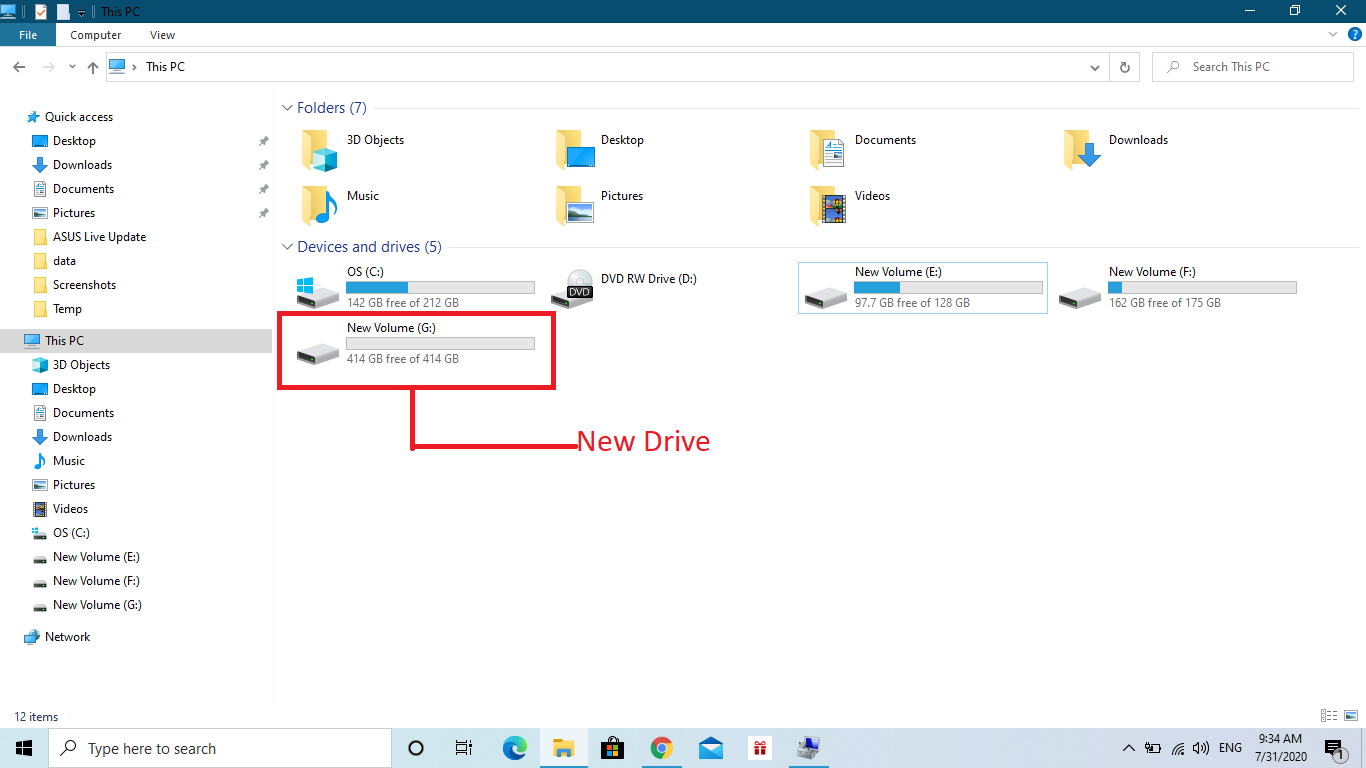
Task: Switch to the View ribbon tab
Action: 162,34
